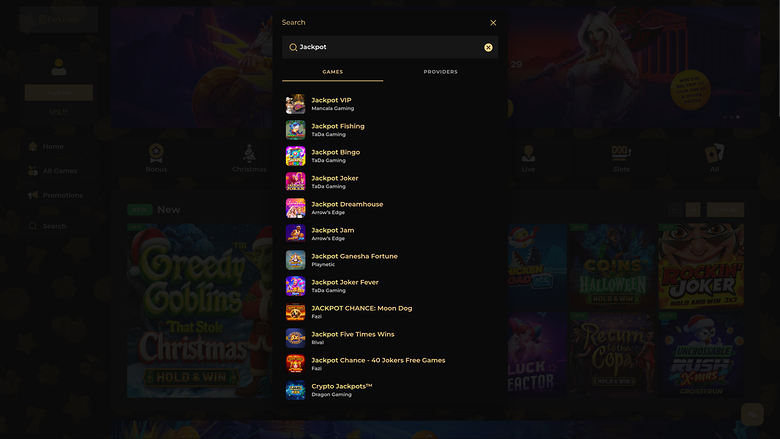Click the Greedy Goblins game thumbnail
This screenshot has width=780, height=439.
(x=190, y=310)
